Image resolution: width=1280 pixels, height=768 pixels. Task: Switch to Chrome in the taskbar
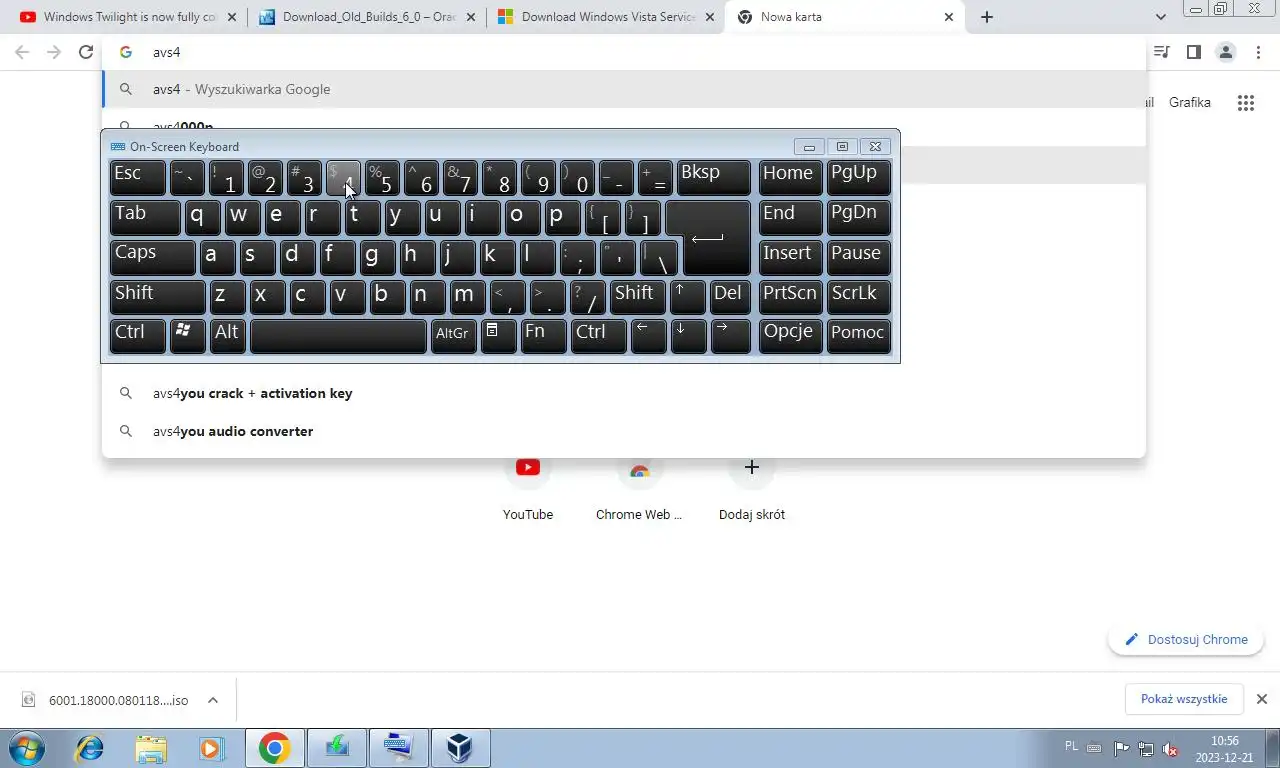click(274, 748)
